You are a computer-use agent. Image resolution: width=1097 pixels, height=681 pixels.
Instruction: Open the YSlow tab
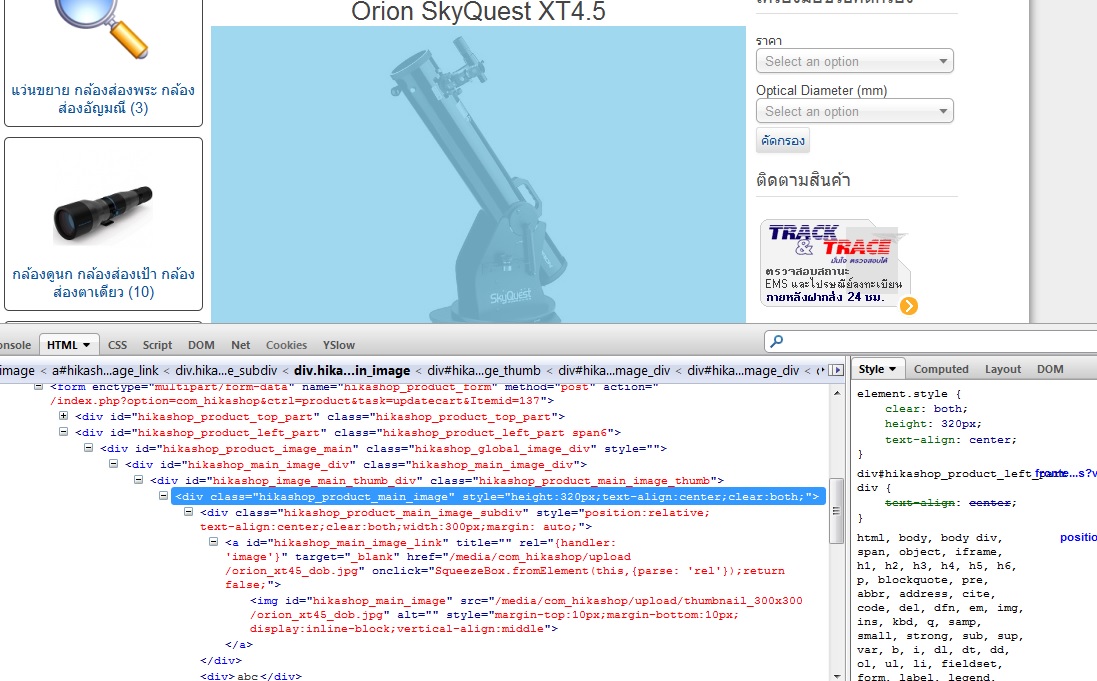[x=339, y=345]
